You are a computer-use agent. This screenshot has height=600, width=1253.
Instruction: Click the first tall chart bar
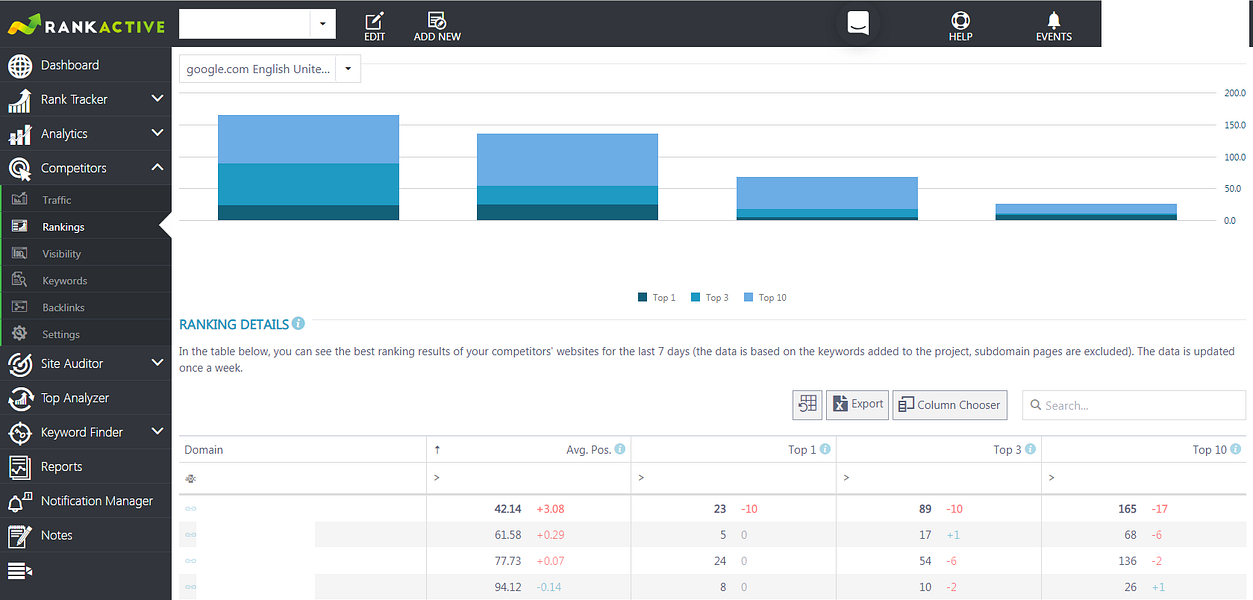pyautogui.click(x=308, y=167)
